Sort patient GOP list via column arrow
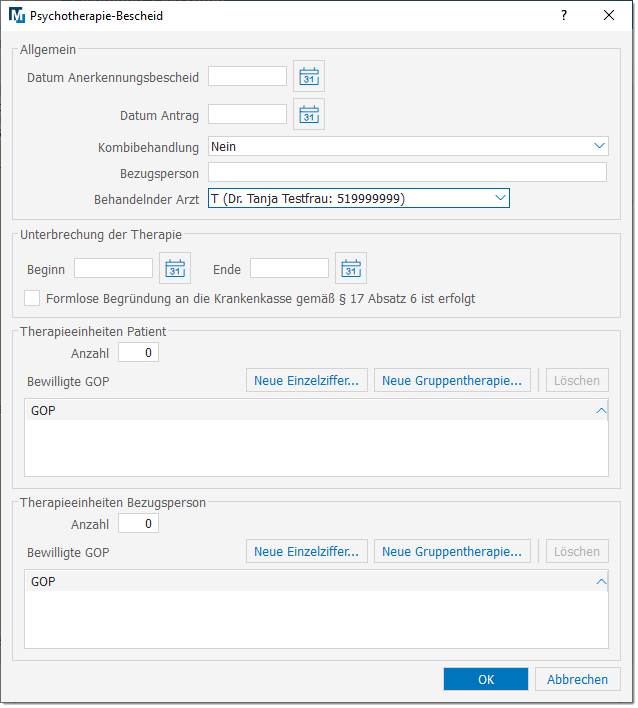Screen dimensions: 638x708 click(x=601, y=410)
